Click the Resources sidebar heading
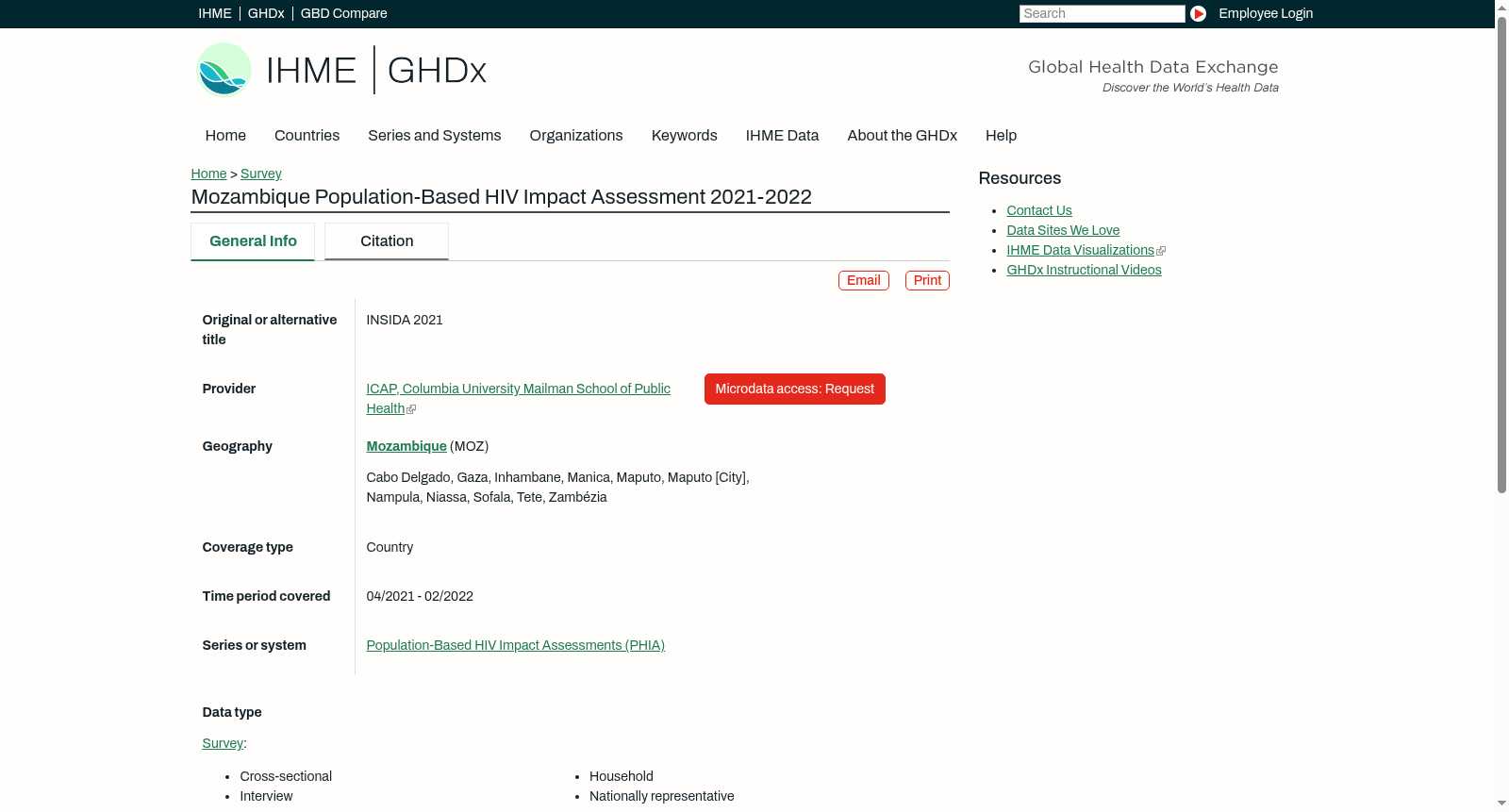1509x812 pixels. [1020, 178]
